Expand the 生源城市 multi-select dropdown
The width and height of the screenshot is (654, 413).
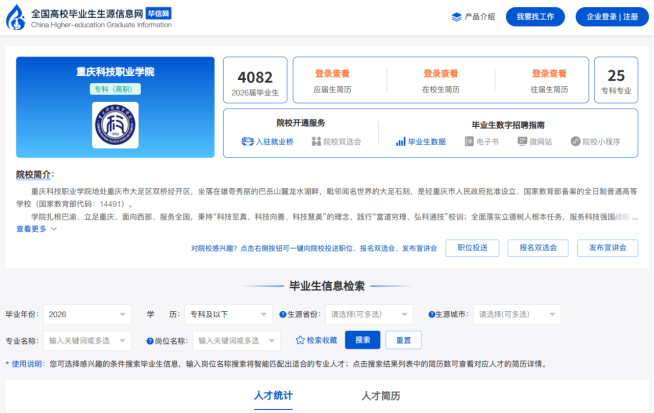515,313
